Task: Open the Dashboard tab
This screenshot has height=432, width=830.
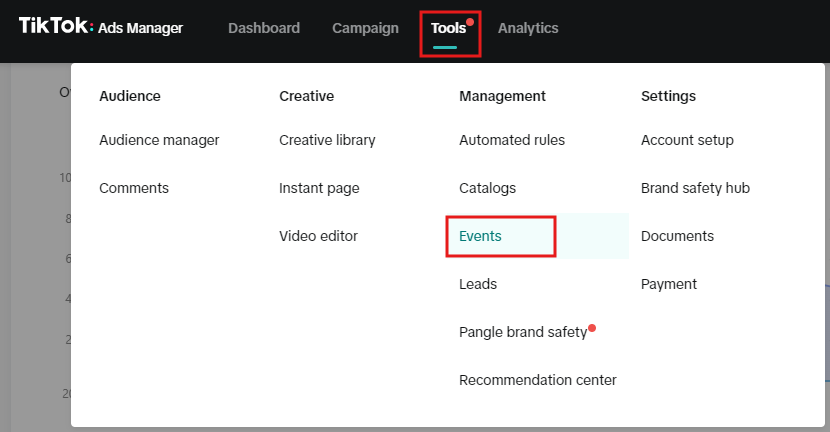Action: (x=264, y=28)
